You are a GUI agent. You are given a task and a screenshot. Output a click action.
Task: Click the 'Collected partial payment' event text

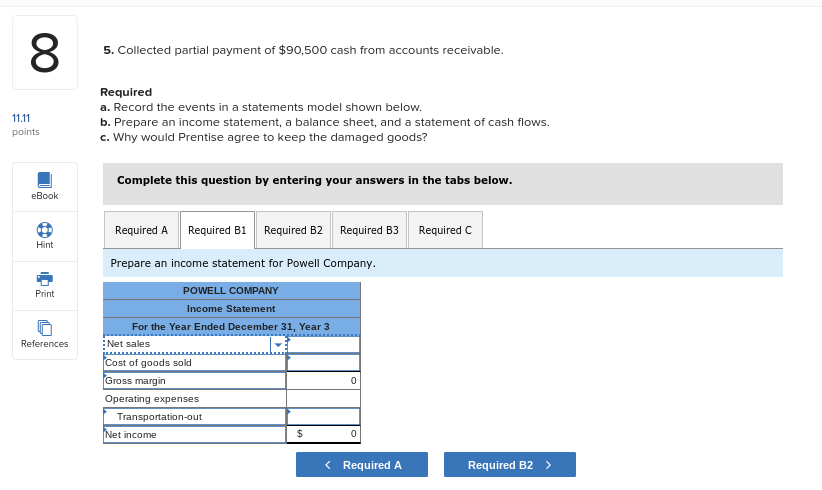tap(304, 50)
